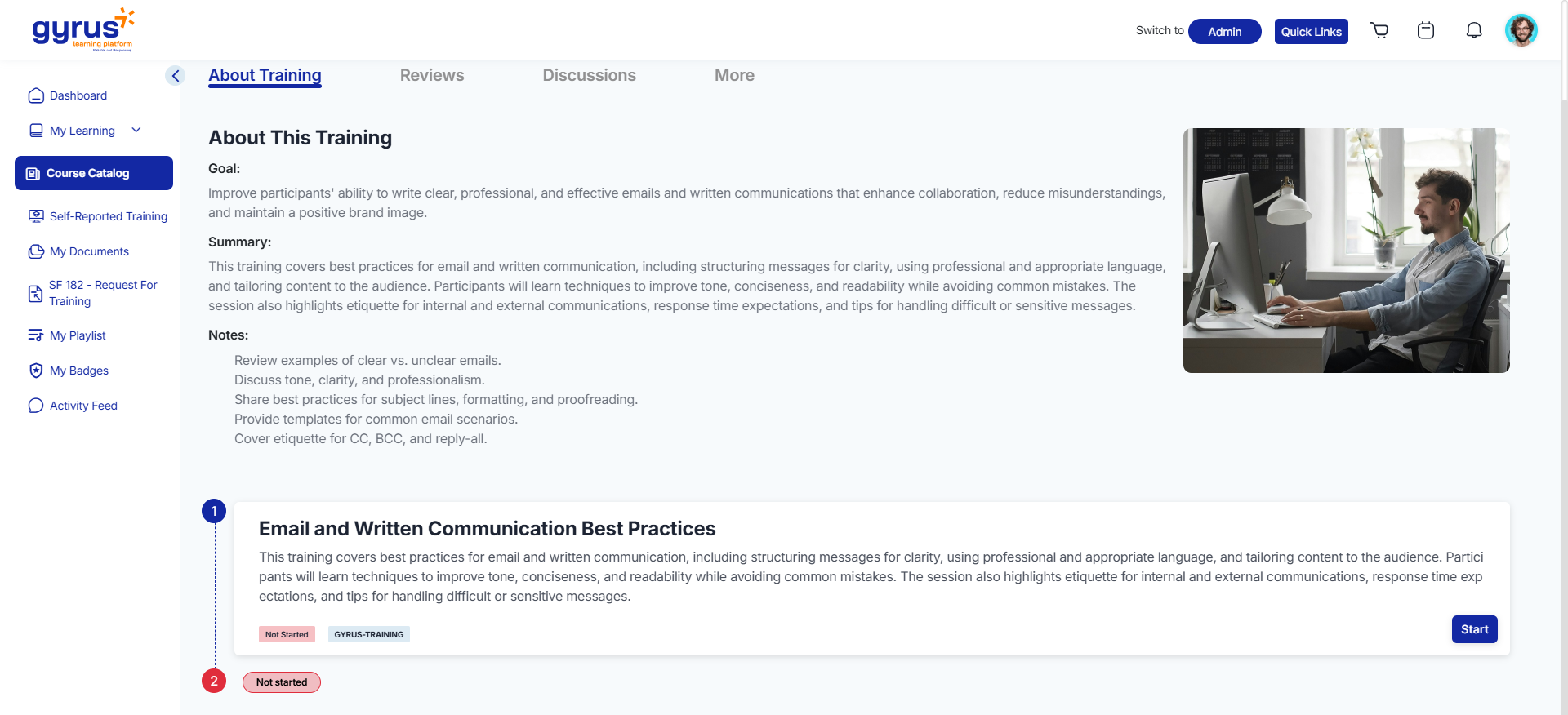This screenshot has height=715, width=1568.
Task: Switch to the Discussions tab
Action: click(x=589, y=75)
